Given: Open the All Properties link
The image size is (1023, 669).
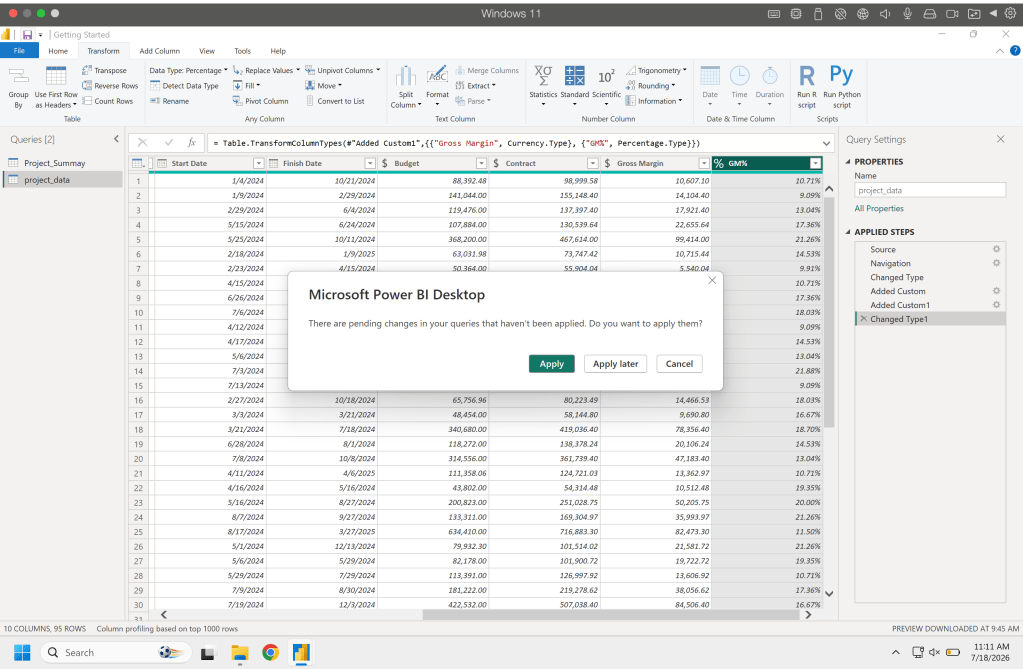Looking at the screenshot, I should (879, 208).
